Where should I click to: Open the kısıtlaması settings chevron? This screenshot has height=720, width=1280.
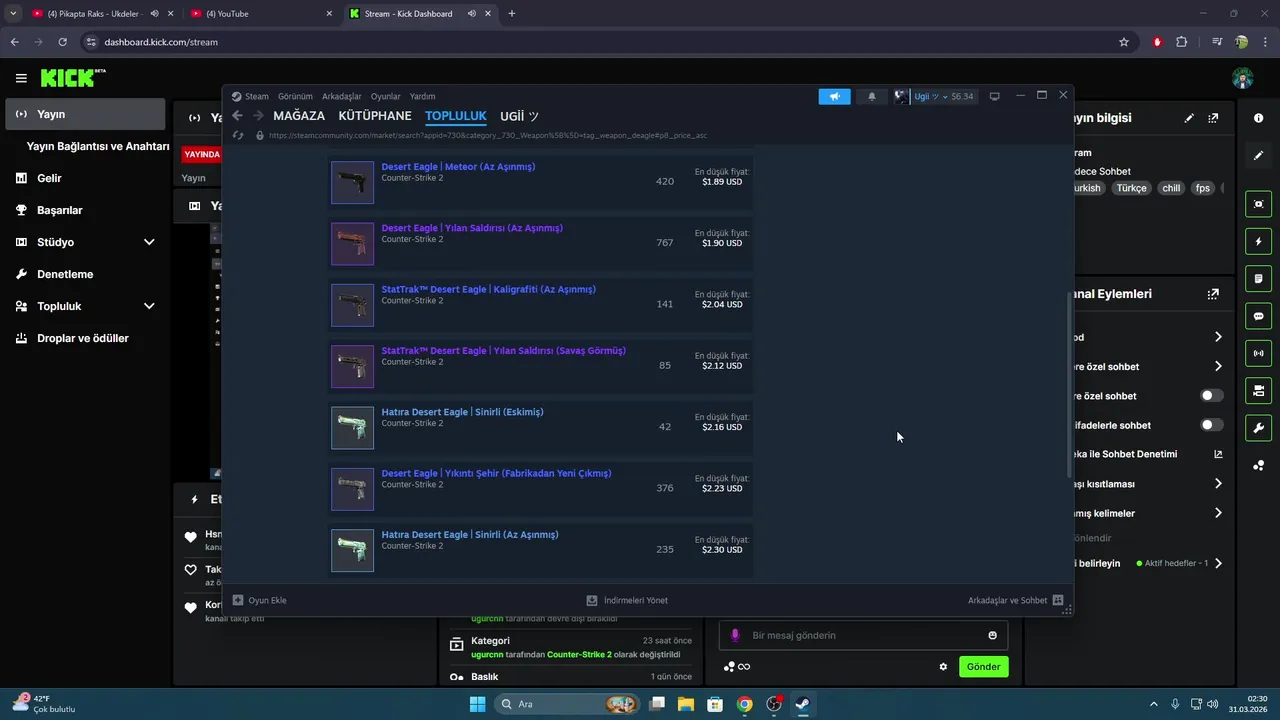pyautogui.click(x=1218, y=484)
